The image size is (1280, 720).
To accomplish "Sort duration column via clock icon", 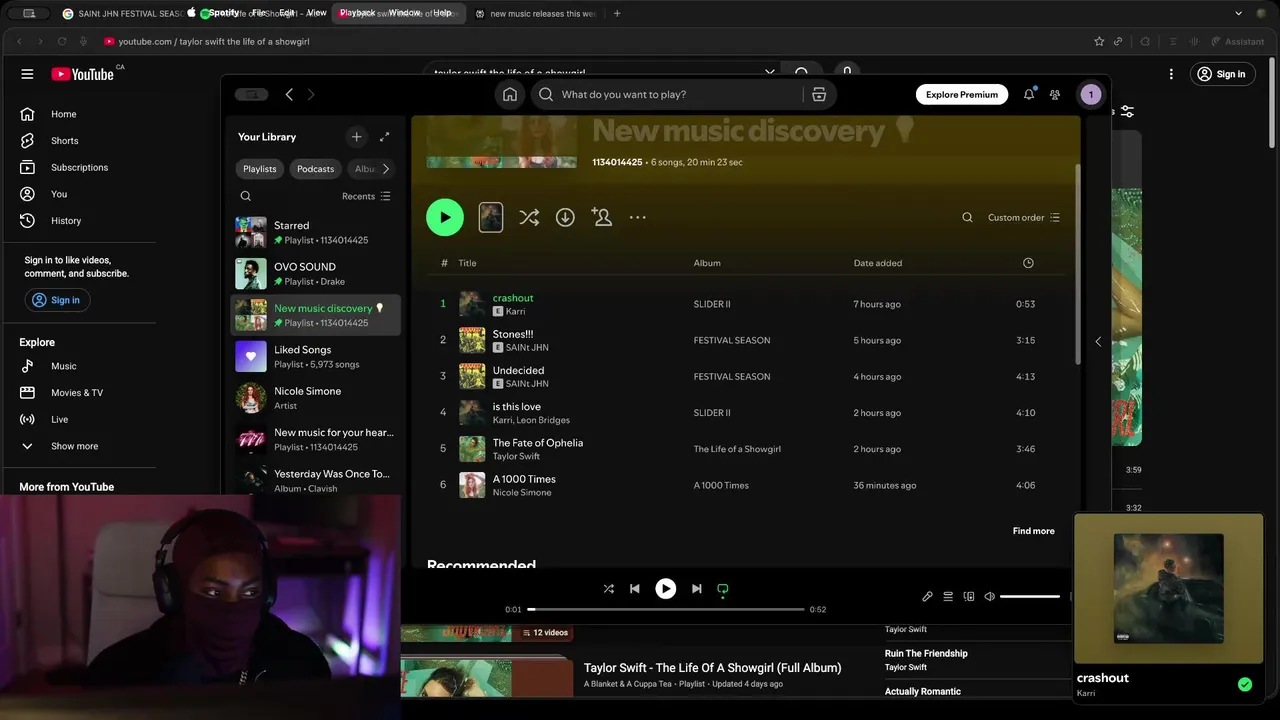I will 1028,263.
